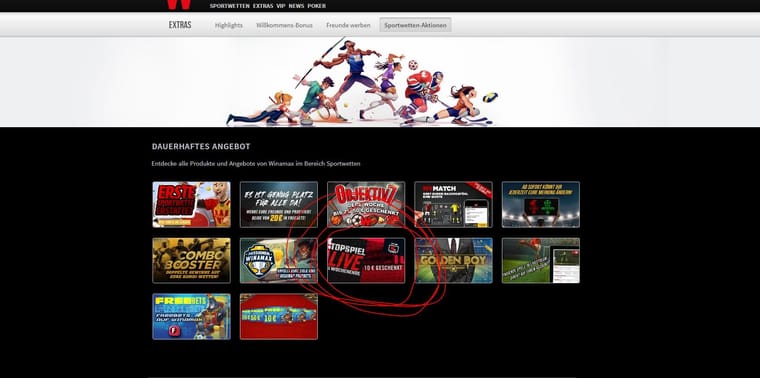The image size is (760, 378).
Task: Open the Match promo tile
Action: pos(453,205)
